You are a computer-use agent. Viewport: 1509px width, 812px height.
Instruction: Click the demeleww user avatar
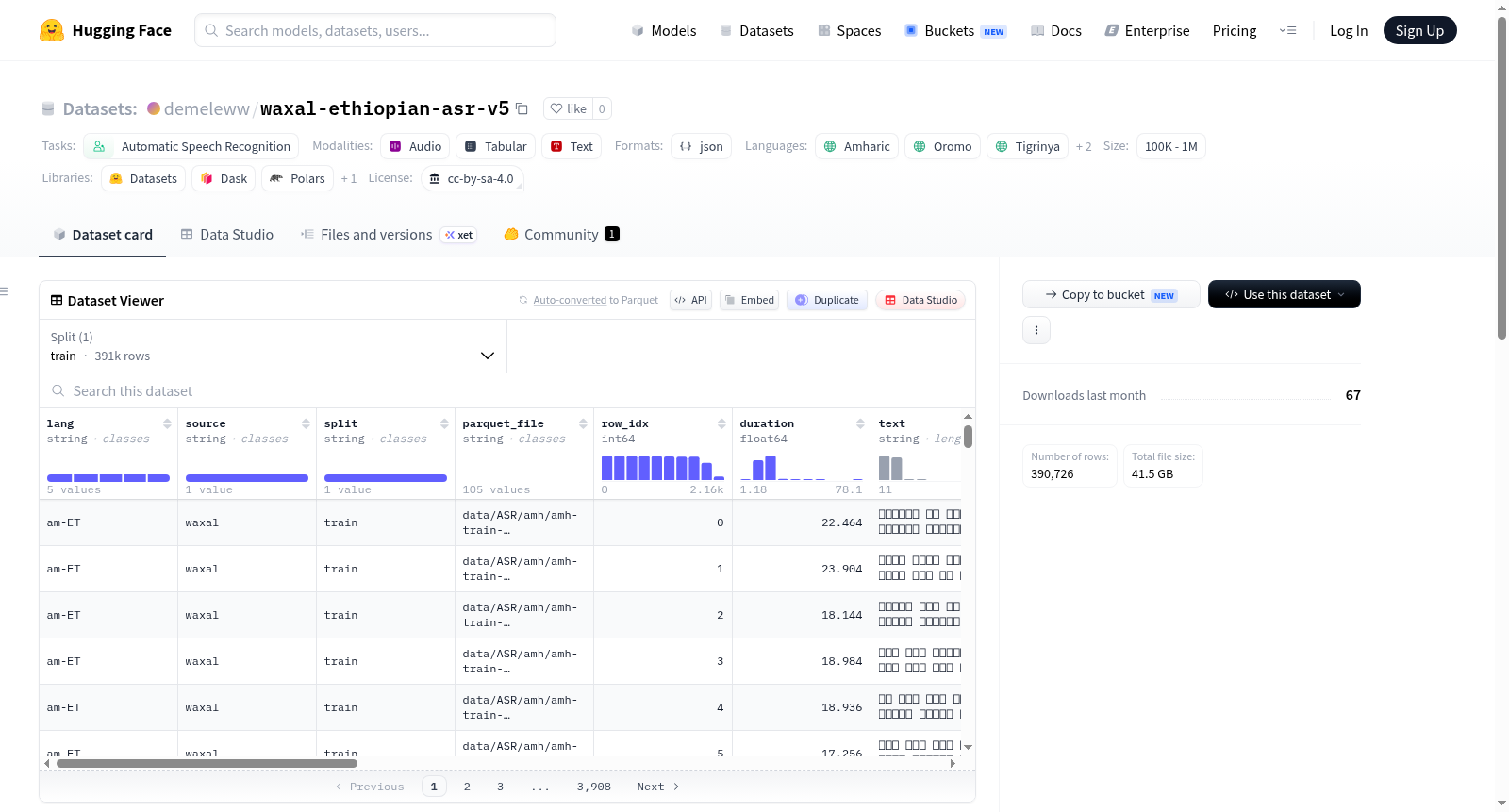click(x=154, y=108)
